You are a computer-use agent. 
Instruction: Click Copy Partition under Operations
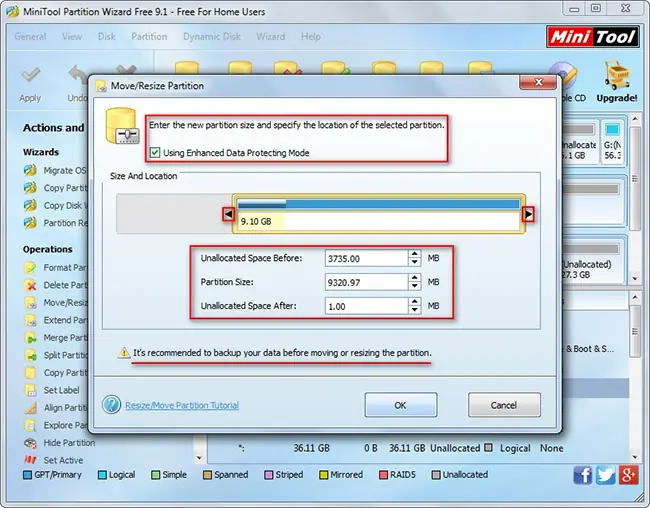(55, 372)
